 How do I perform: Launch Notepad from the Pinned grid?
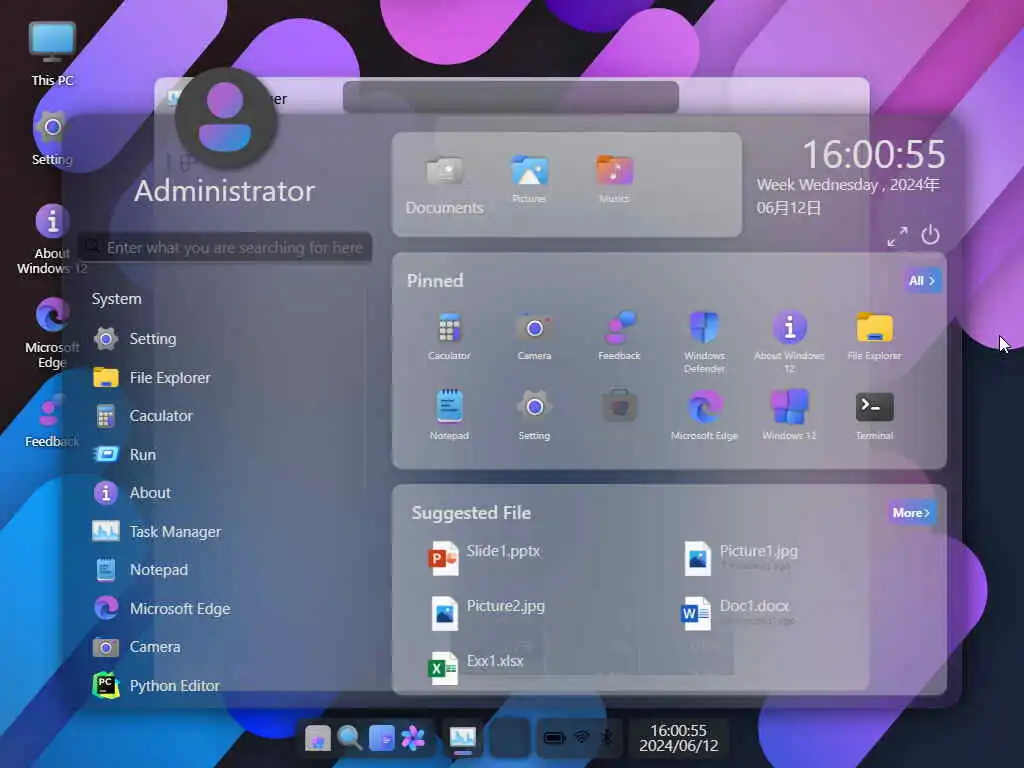click(x=449, y=415)
